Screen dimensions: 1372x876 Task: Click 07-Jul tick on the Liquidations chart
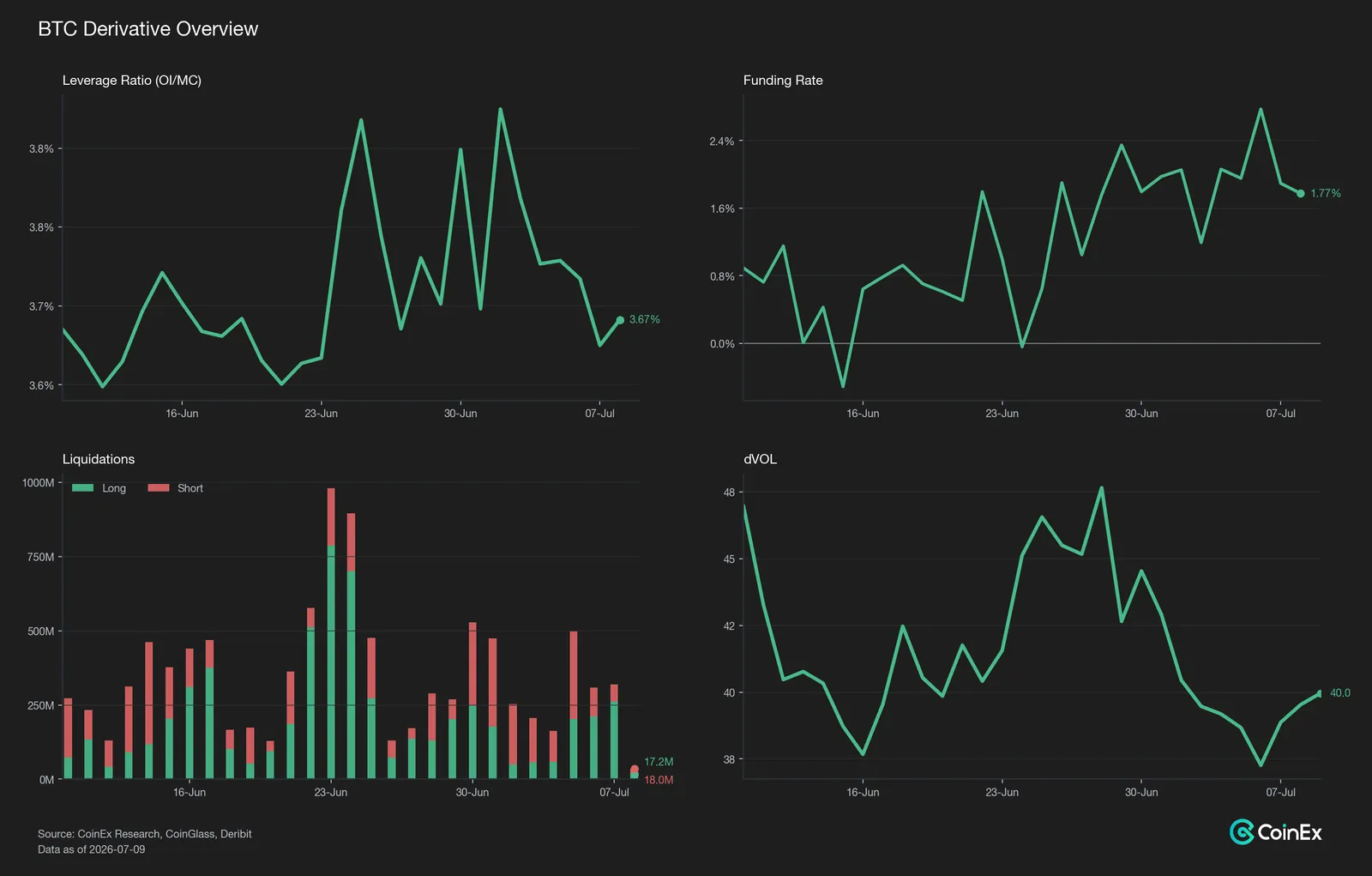click(614, 793)
